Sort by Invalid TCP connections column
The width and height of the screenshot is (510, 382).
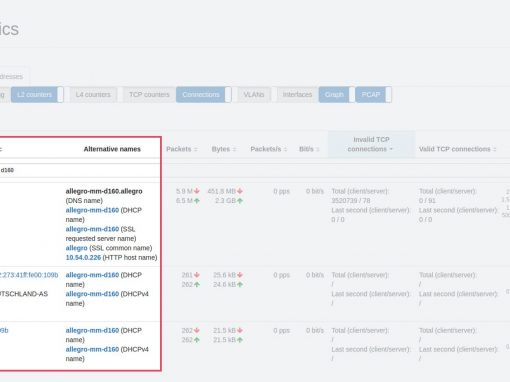(x=371, y=144)
